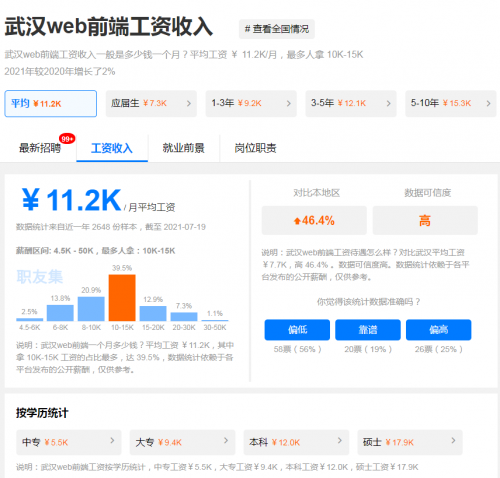This screenshot has width=500, height=478.
Task: Switch to the 岗位职责 tab
Action: (255, 148)
